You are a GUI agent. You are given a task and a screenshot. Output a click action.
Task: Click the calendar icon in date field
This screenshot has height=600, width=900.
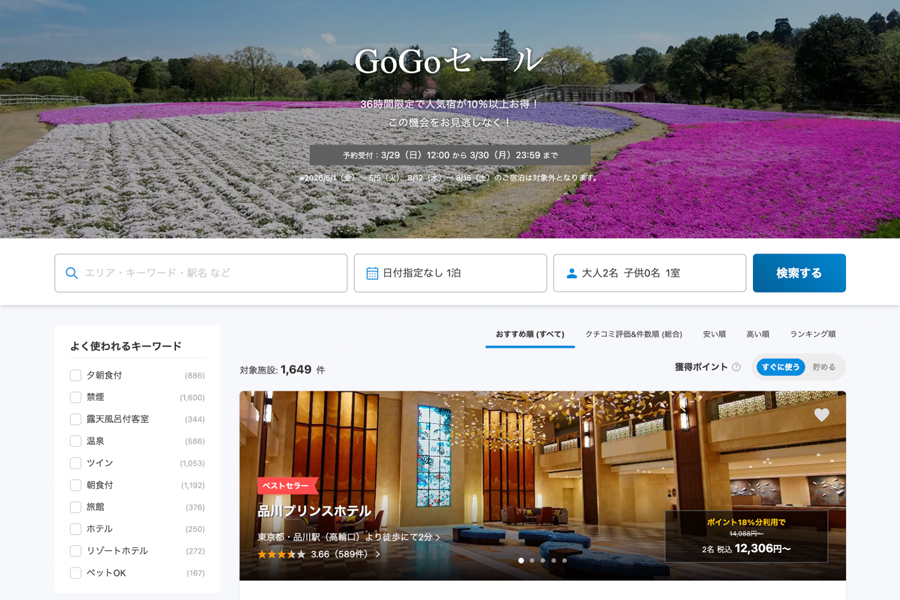coord(372,273)
